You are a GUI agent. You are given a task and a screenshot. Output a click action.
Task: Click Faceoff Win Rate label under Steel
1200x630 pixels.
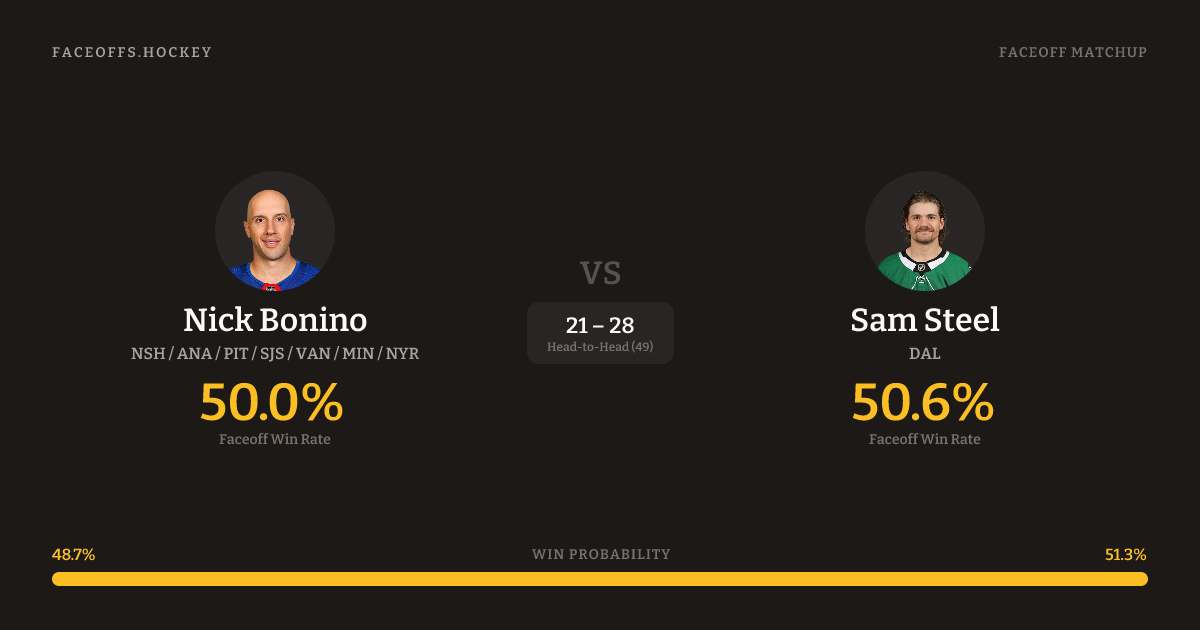click(925, 439)
